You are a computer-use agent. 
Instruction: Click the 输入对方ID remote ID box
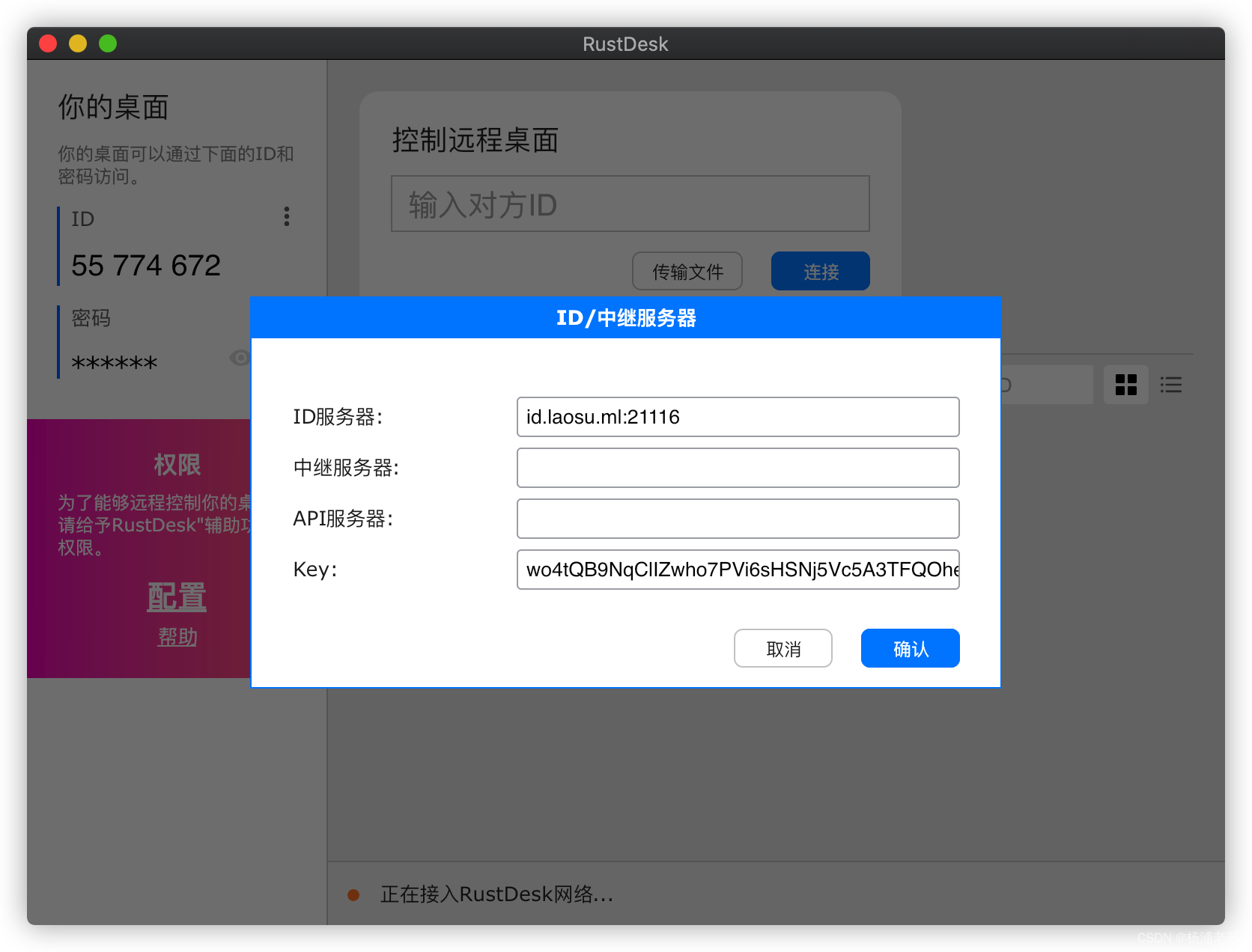pyautogui.click(x=630, y=204)
